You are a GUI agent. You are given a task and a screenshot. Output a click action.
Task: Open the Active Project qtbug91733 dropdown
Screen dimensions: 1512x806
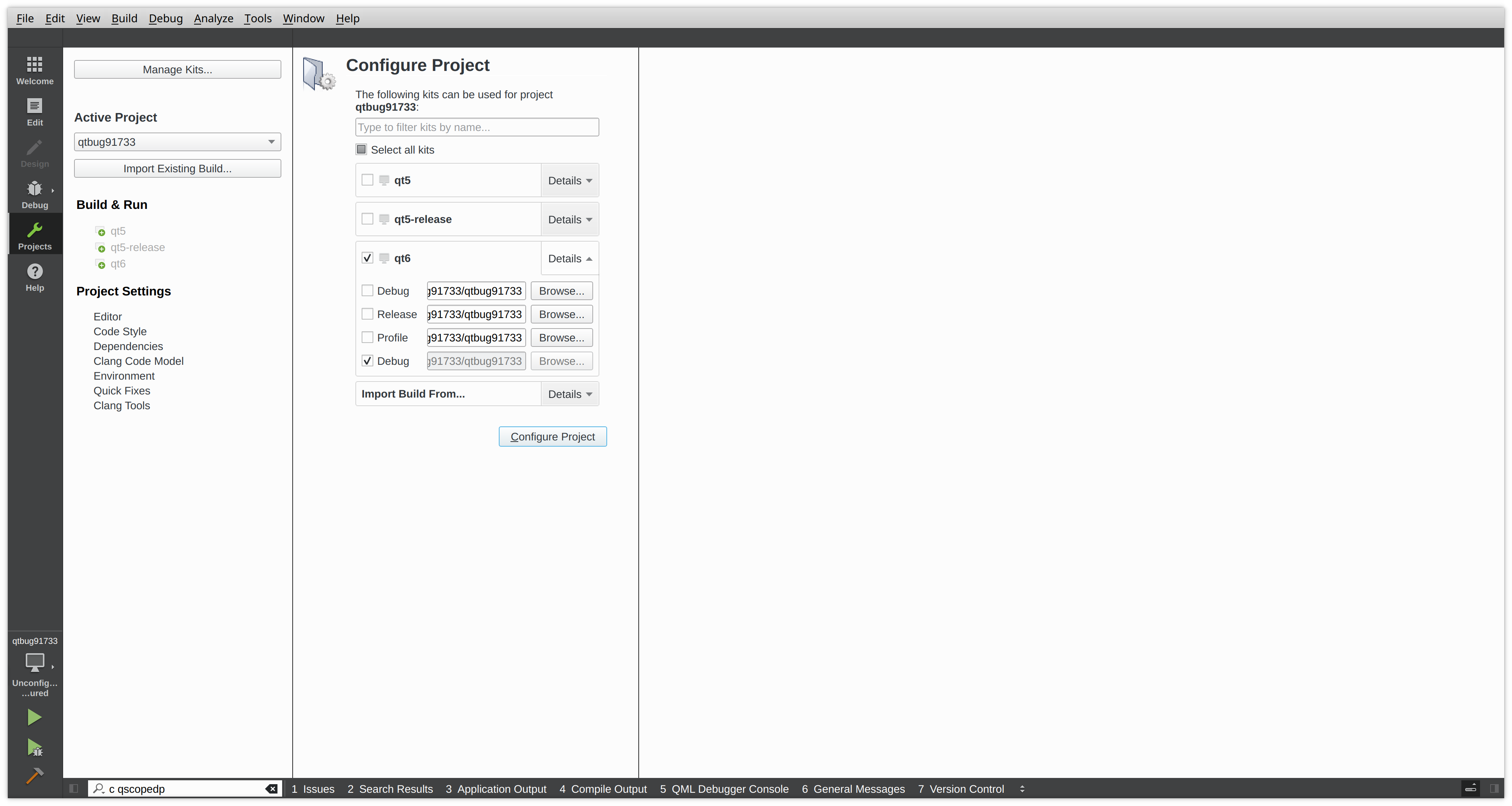[177, 141]
